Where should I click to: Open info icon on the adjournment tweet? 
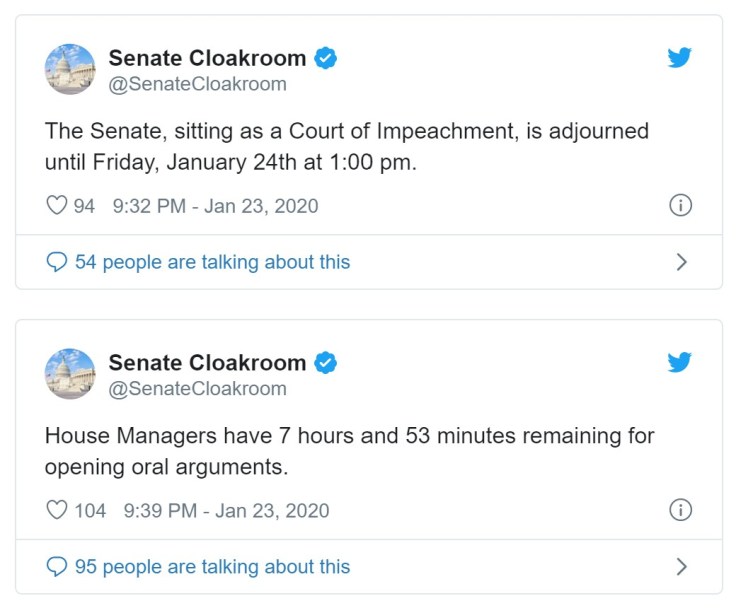tap(680, 206)
